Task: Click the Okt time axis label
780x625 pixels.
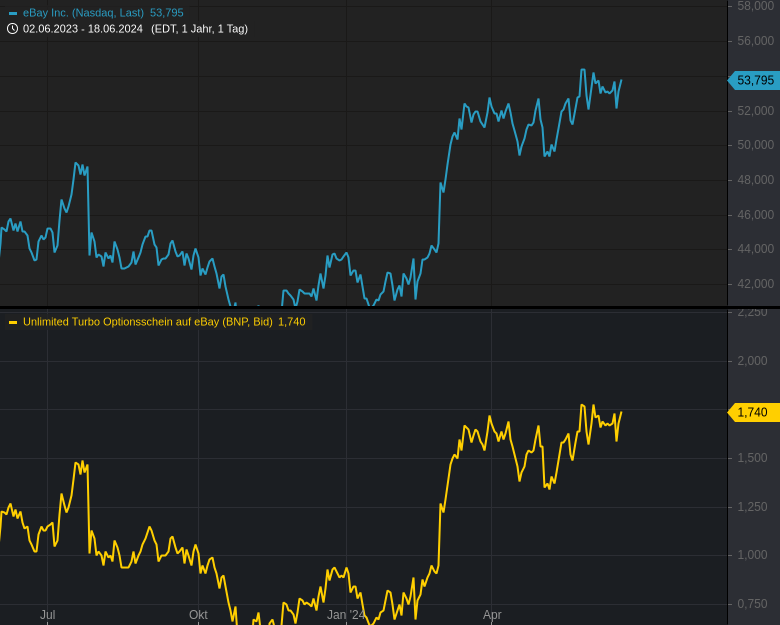Action: (x=198, y=615)
